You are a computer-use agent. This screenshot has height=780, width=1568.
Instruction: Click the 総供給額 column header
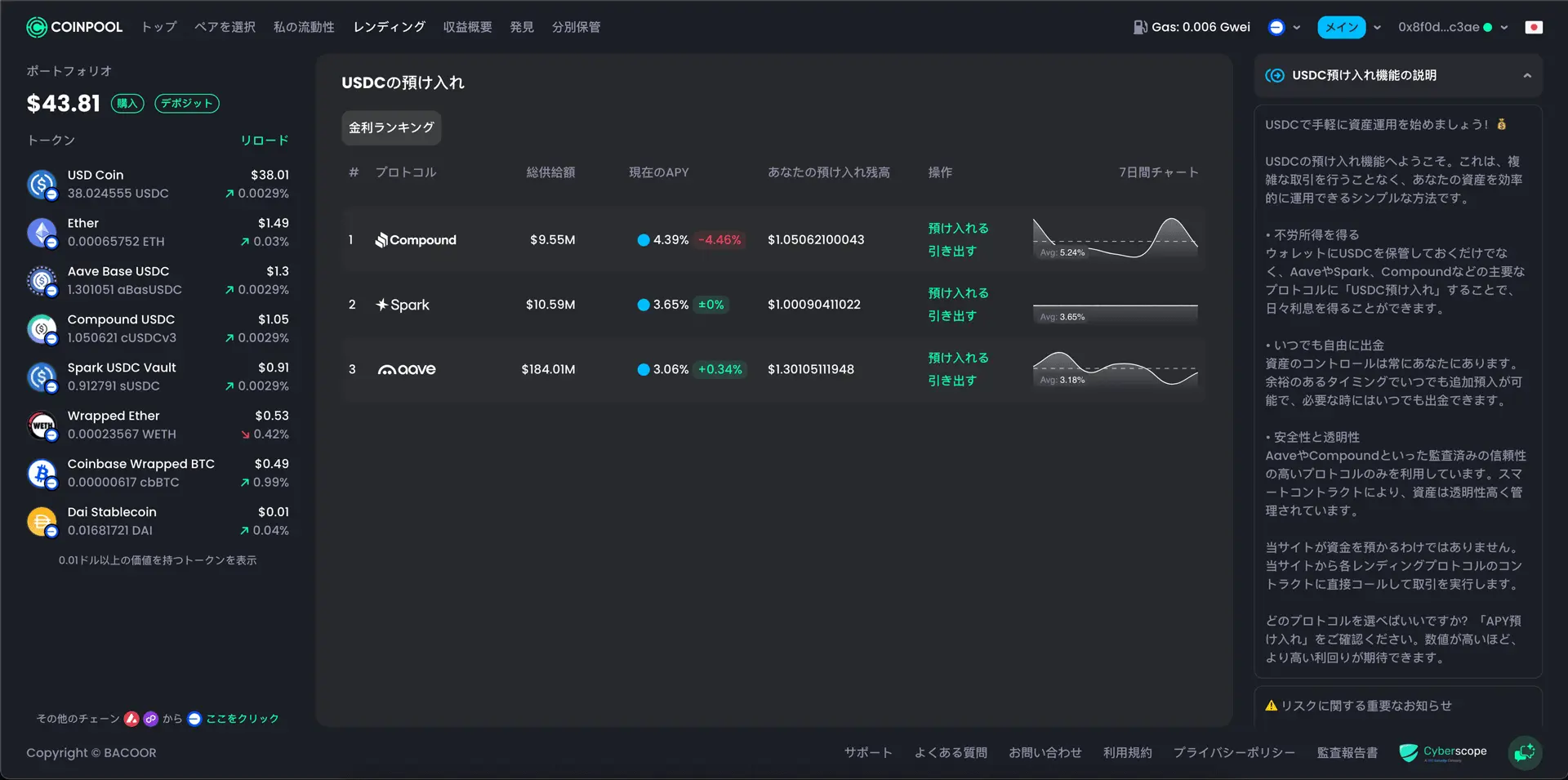click(550, 172)
